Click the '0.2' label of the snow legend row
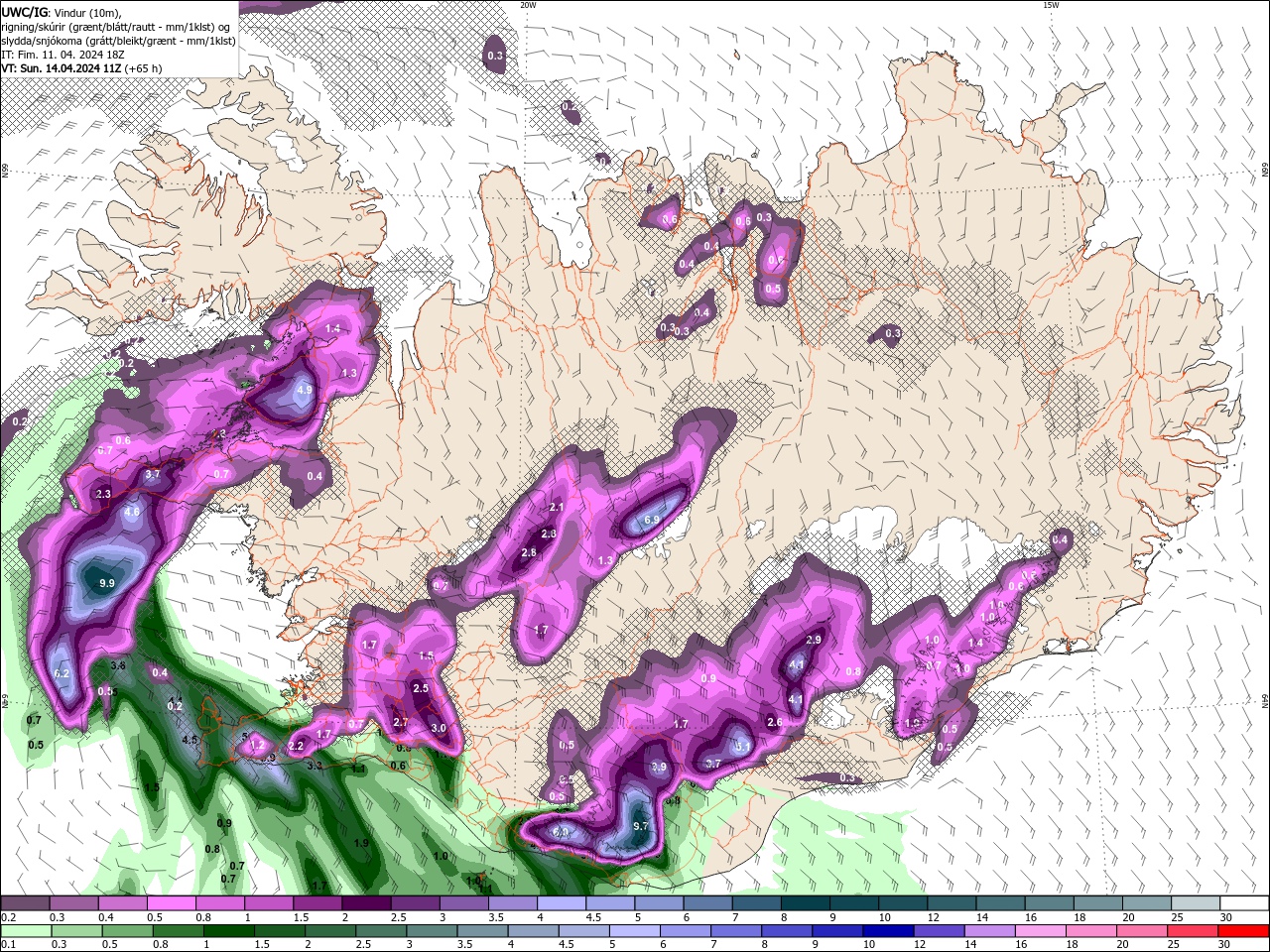The width and height of the screenshot is (1270, 952). tap(8, 917)
